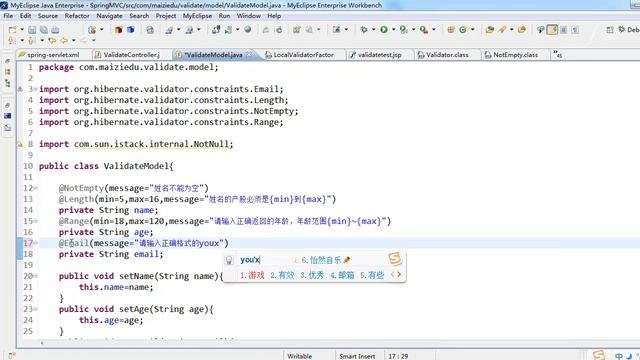
Task: Click the Forward navigation arrow icon
Action: point(84,40)
